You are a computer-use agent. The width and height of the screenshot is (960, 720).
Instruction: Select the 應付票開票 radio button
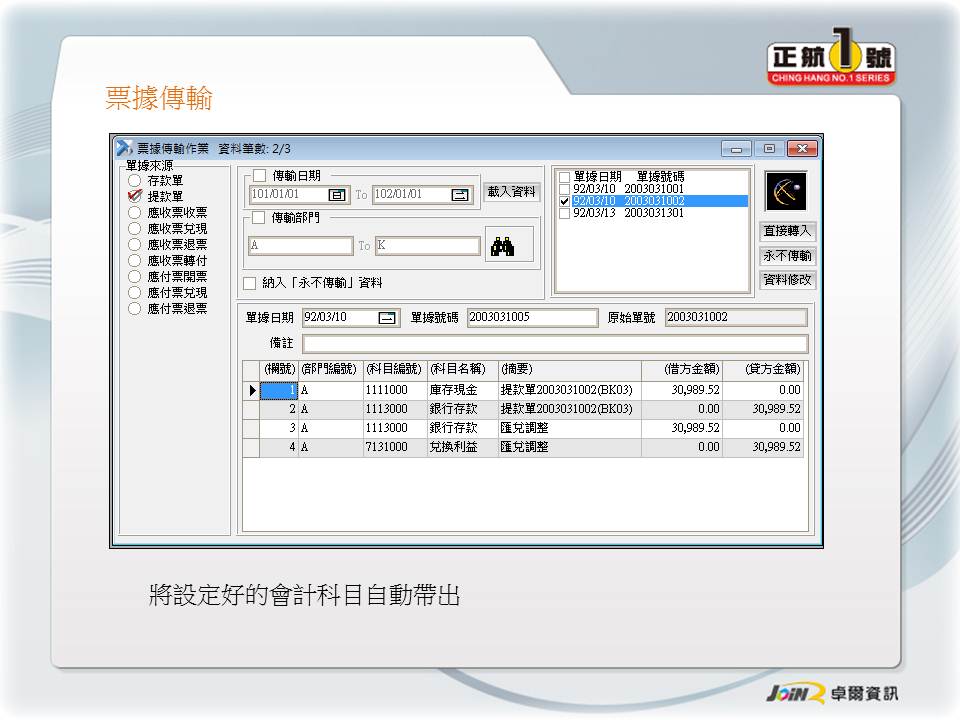pyautogui.click(x=135, y=277)
